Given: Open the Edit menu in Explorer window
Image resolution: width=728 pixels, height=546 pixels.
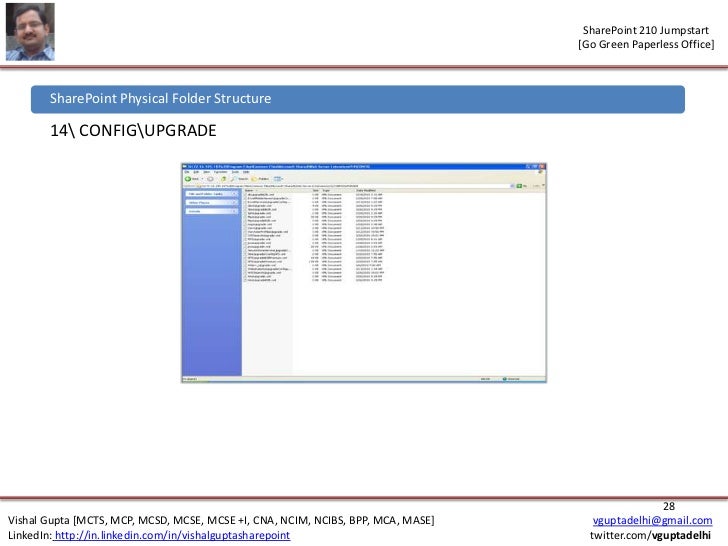Looking at the screenshot, I should pyautogui.click(x=196, y=172).
